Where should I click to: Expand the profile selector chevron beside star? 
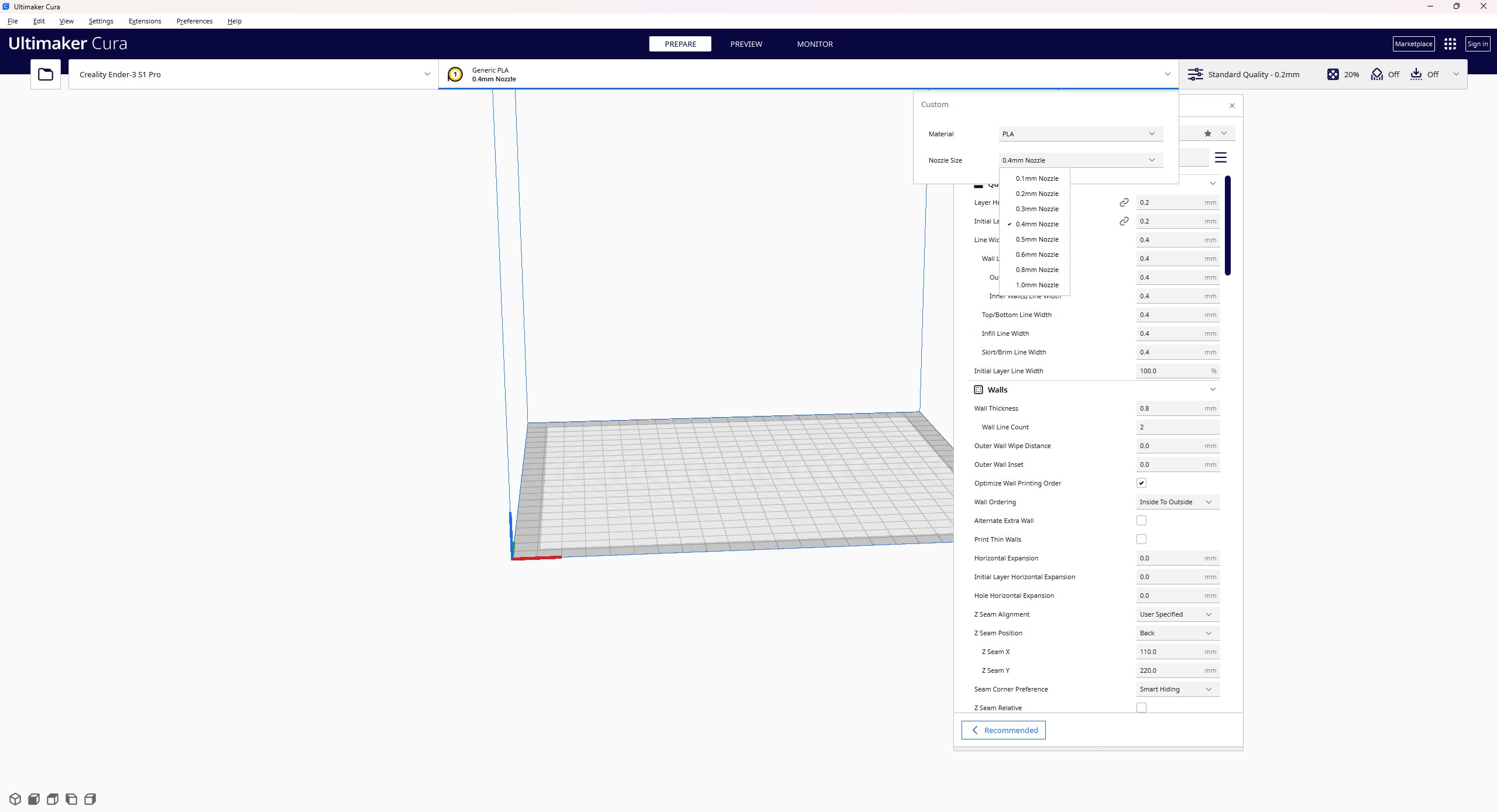click(1224, 133)
